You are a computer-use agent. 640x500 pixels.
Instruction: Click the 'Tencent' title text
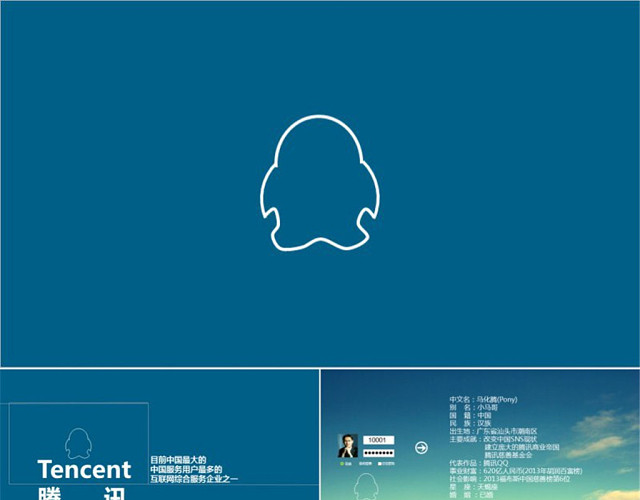click(x=84, y=470)
